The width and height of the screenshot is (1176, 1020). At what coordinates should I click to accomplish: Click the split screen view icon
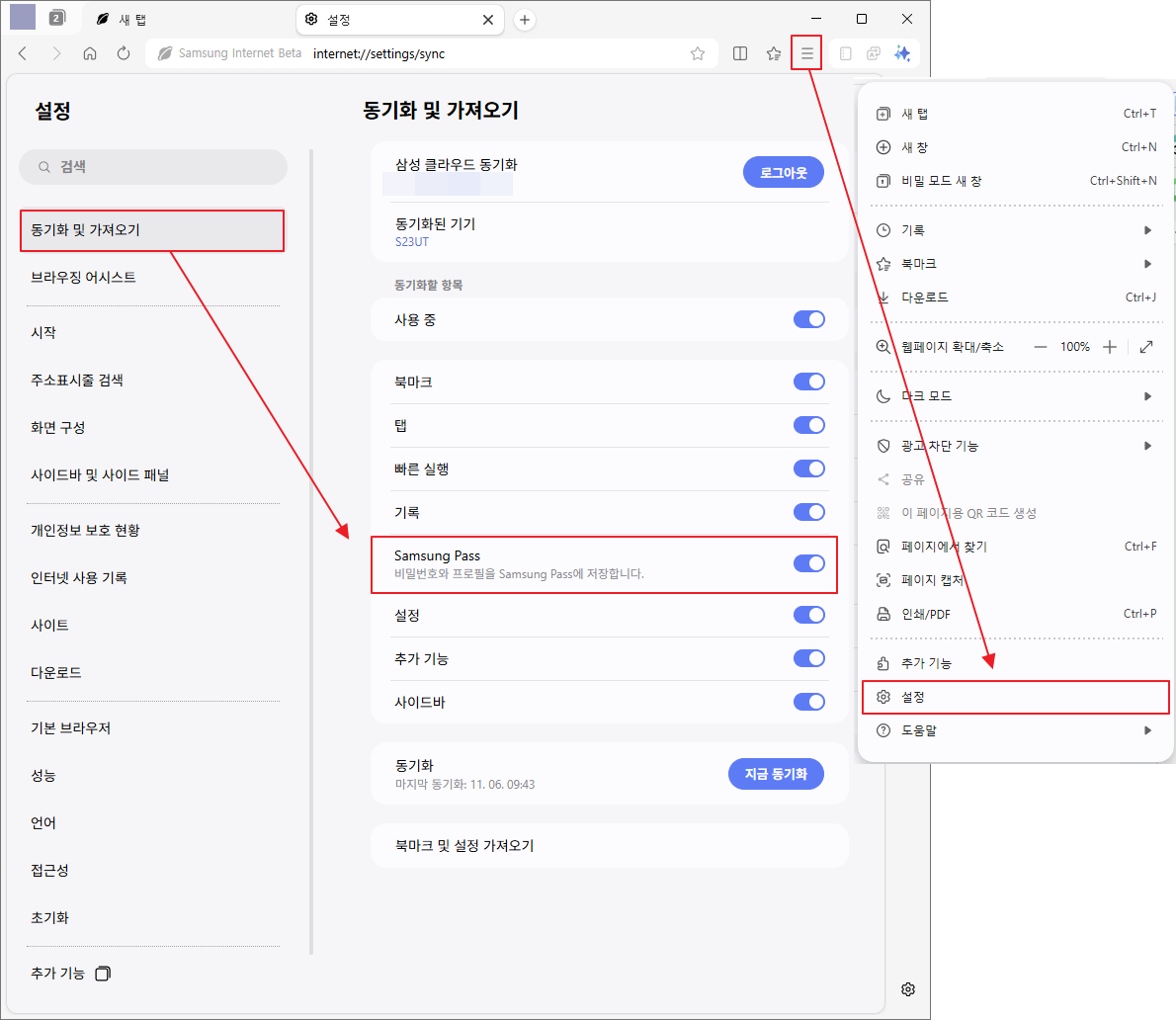pyautogui.click(x=739, y=53)
